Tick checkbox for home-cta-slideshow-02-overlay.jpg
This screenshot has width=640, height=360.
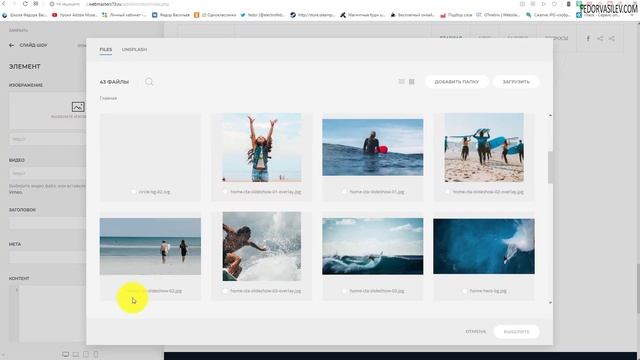448,192
